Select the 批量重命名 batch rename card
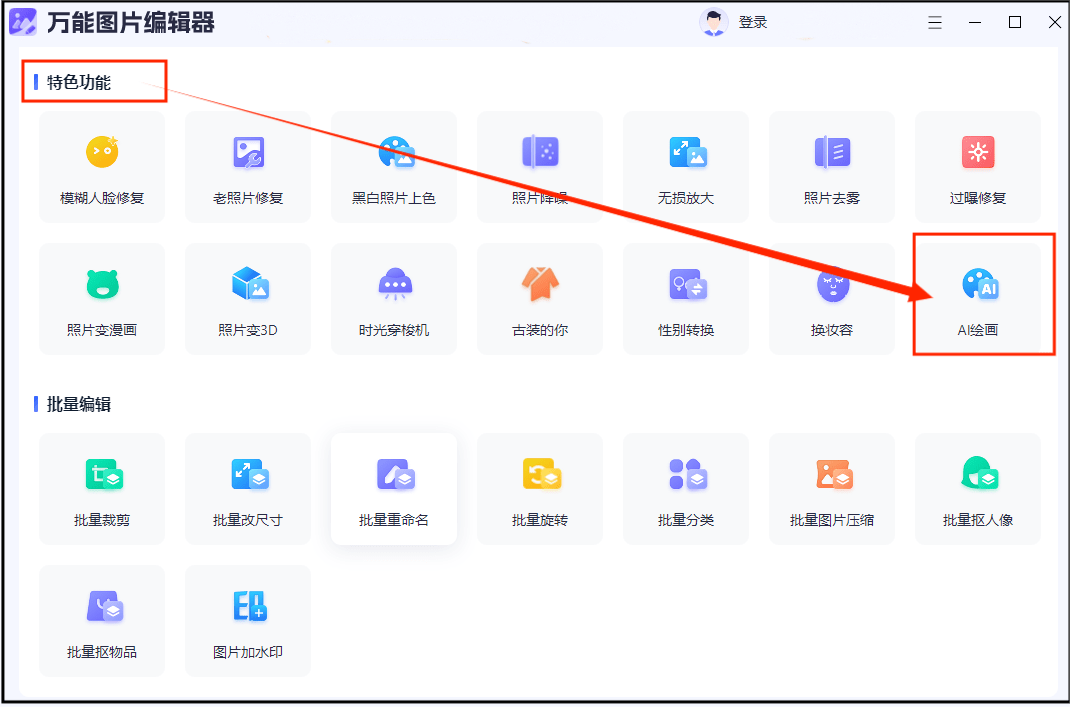Image resolution: width=1070 pixels, height=707 pixels. tap(394, 488)
